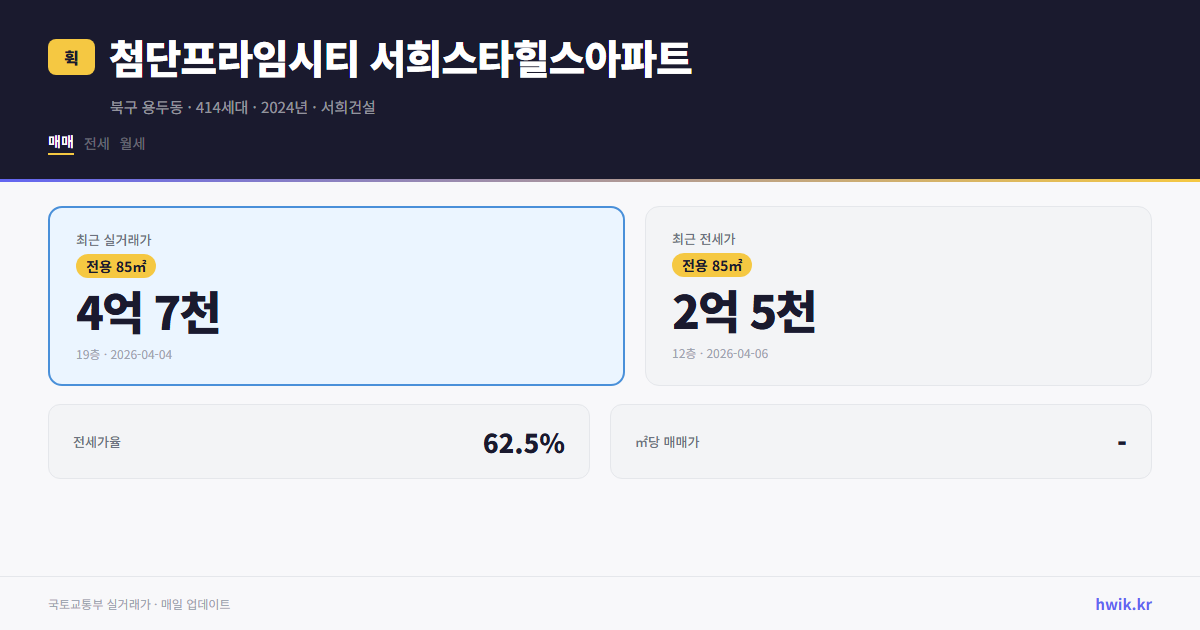Select the active 매매 tab
This screenshot has width=1200, height=630.
point(59,143)
